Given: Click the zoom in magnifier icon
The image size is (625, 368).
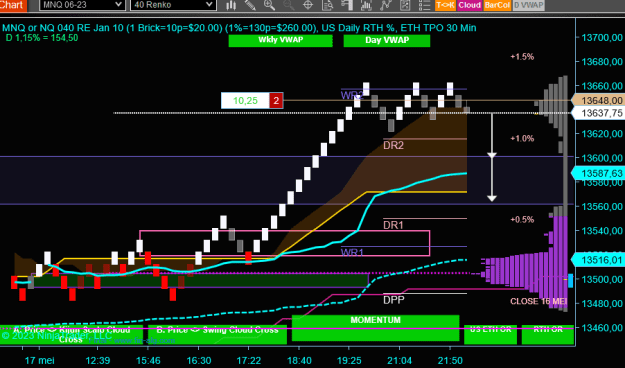Looking at the screenshot, I should point(269,5).
